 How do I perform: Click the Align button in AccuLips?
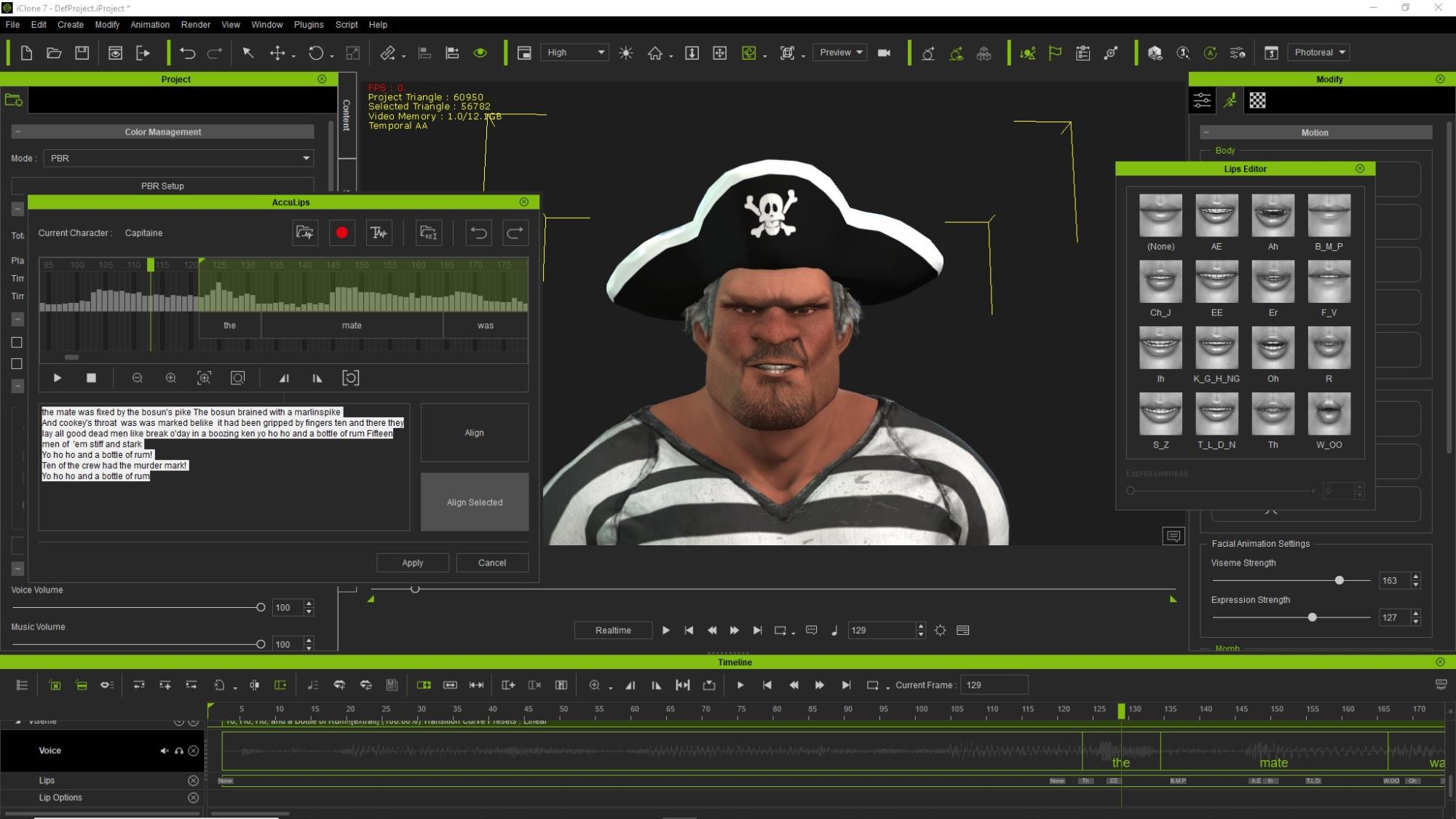(475, 432)
